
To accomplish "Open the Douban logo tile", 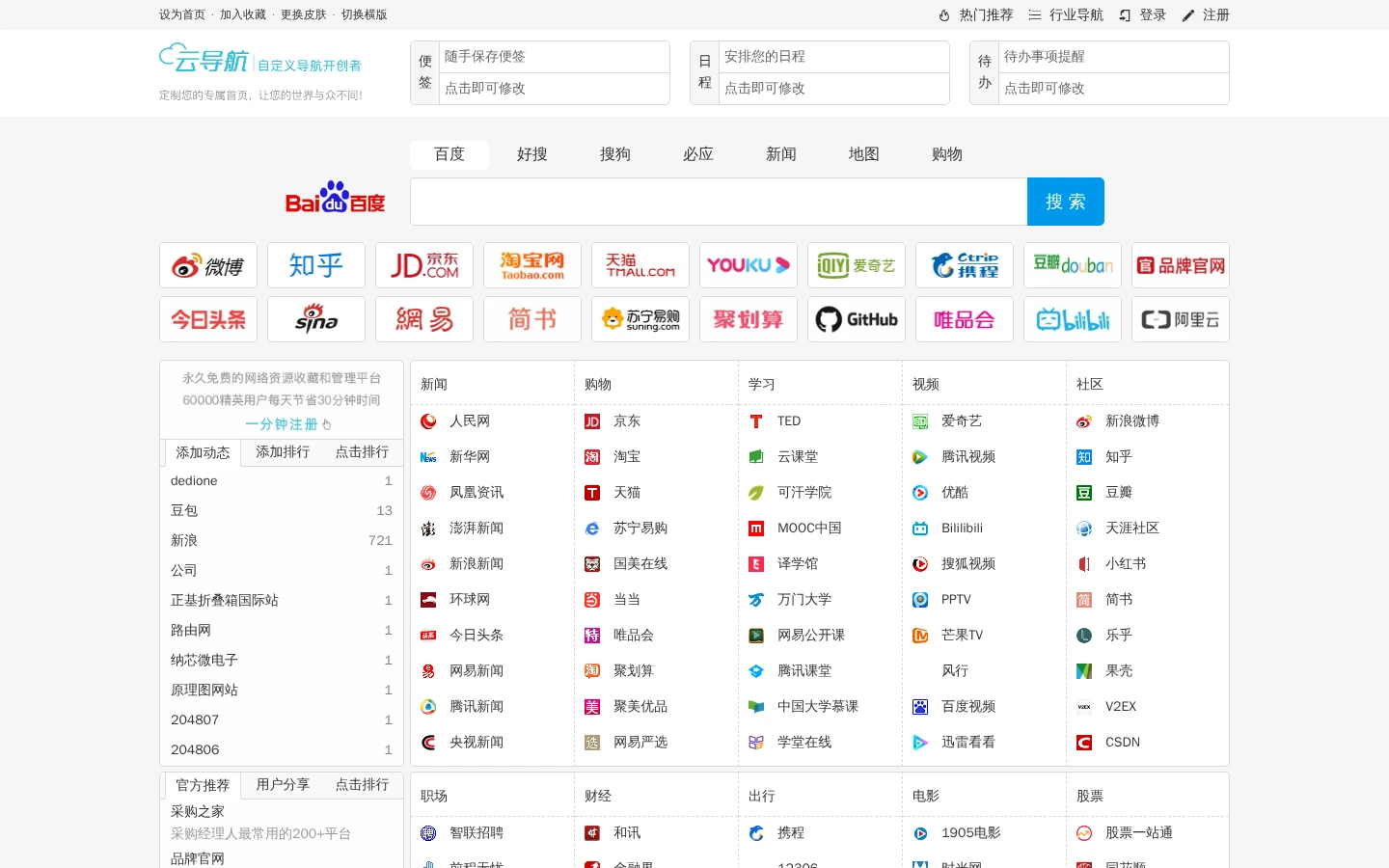I will click(1073, 265).
